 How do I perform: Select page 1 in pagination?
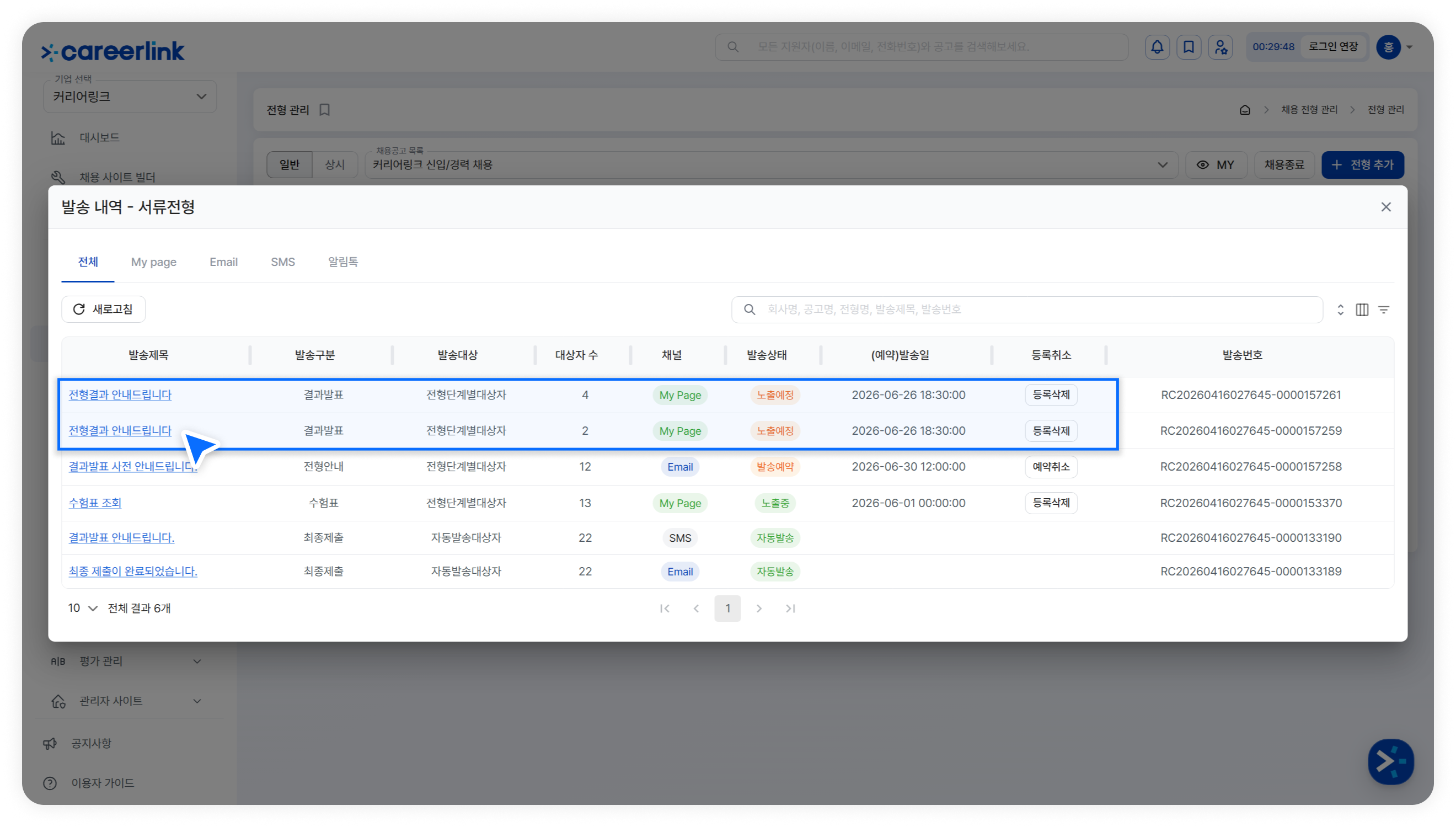pyautogui.click(x=727, y=609)
